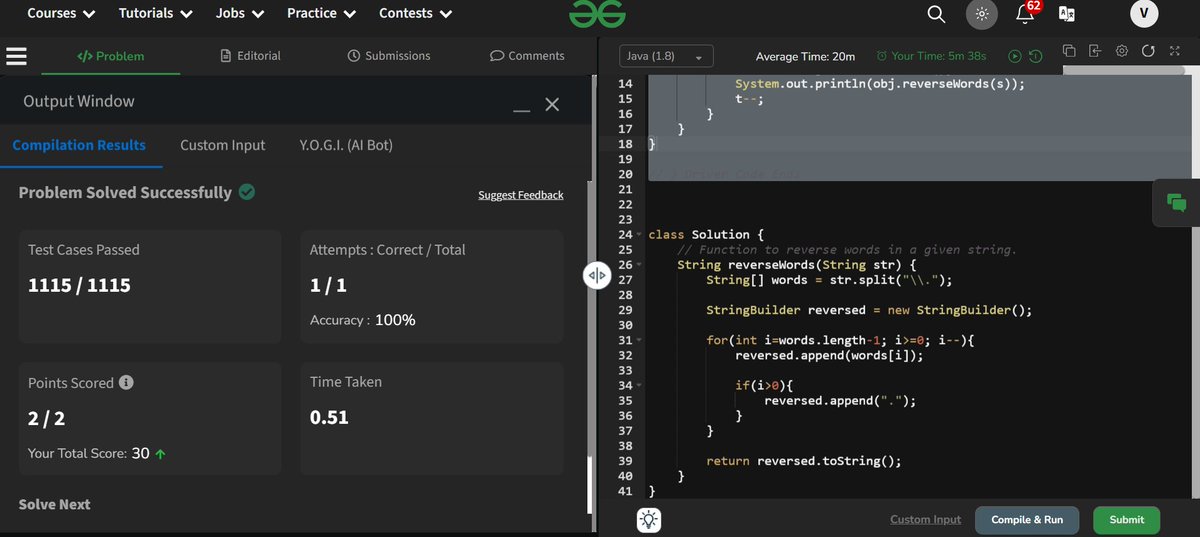Screen dimensions: 1200x537
Task: Collapse code fold at line 24
Action: (x=638, y=235)
